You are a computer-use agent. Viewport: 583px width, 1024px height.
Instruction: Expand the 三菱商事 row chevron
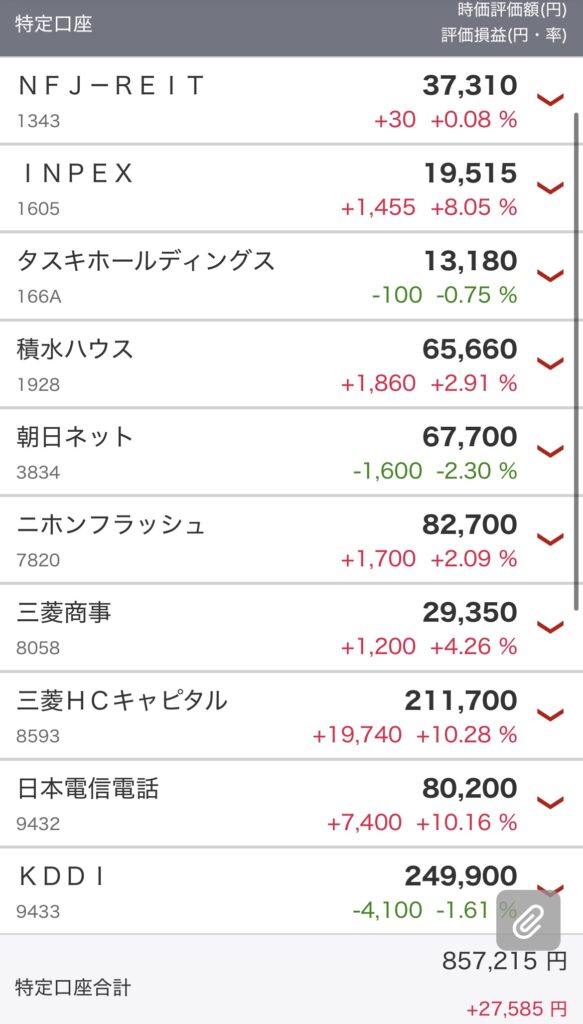click(x=550, y=627)
